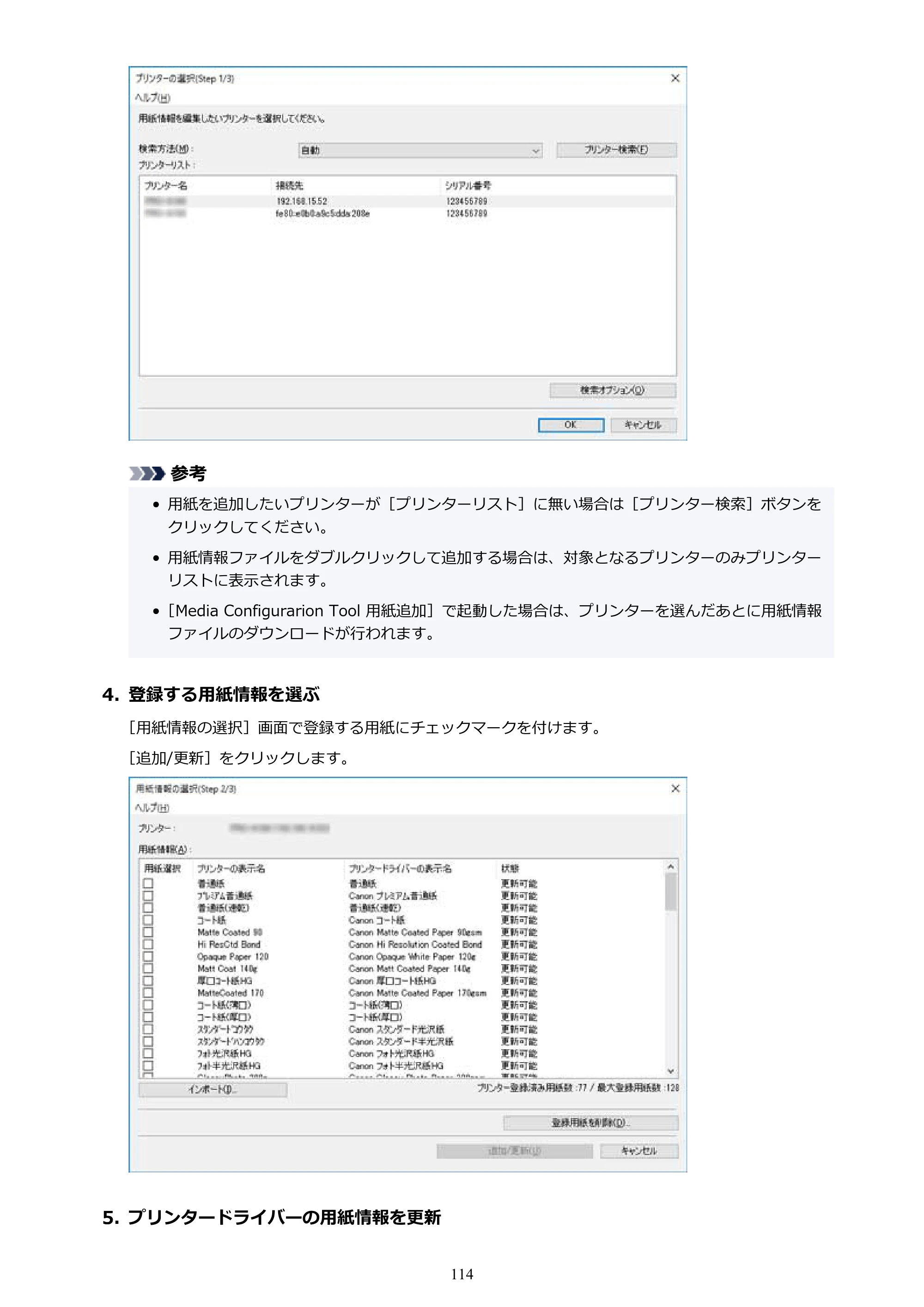Check the box for Matte Coated 90
The image size is (924, 1307).
tap(148, 932)
